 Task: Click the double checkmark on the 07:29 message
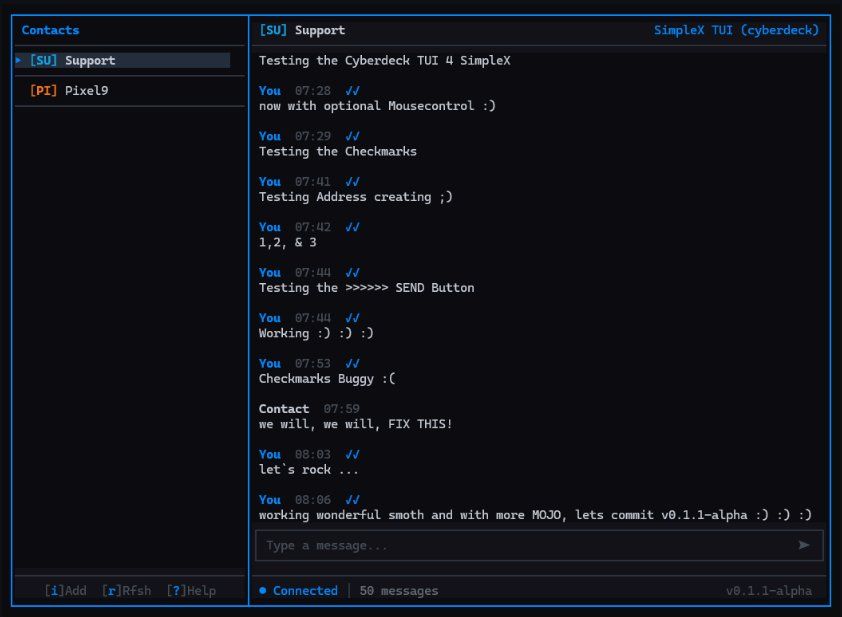[x=353, y=136]
